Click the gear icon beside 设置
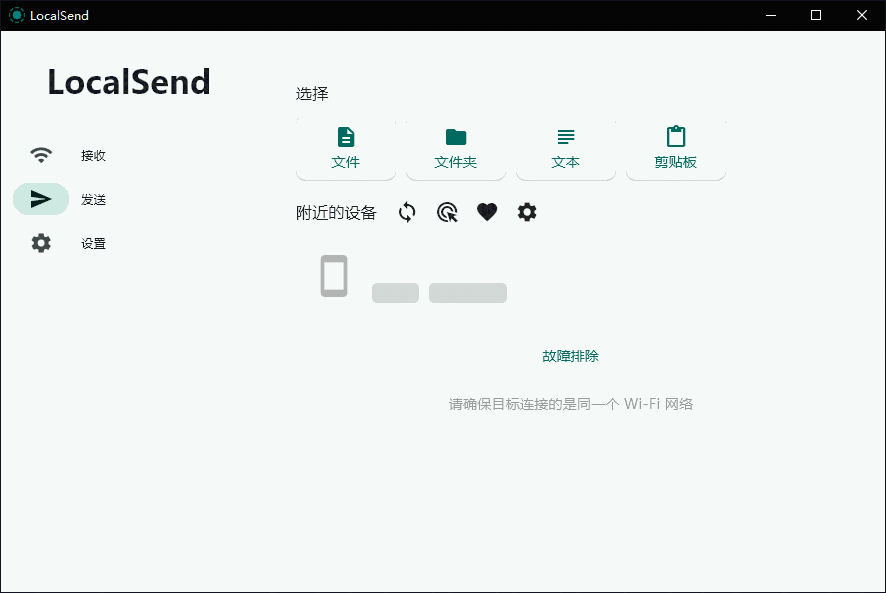886x593 pixels. [40, 242]
